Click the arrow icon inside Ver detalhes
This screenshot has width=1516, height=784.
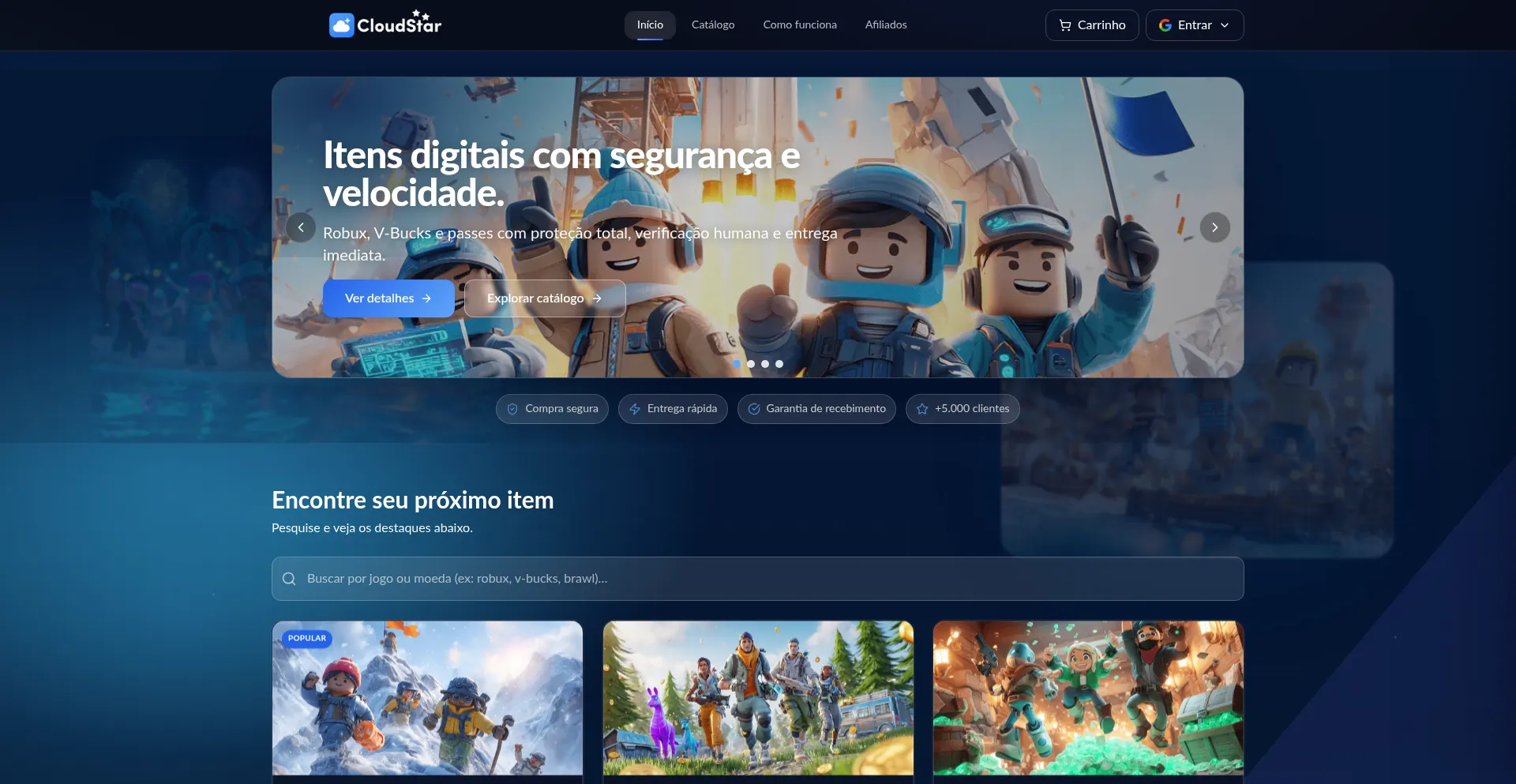pyautogui.click(x=427, y=298)
